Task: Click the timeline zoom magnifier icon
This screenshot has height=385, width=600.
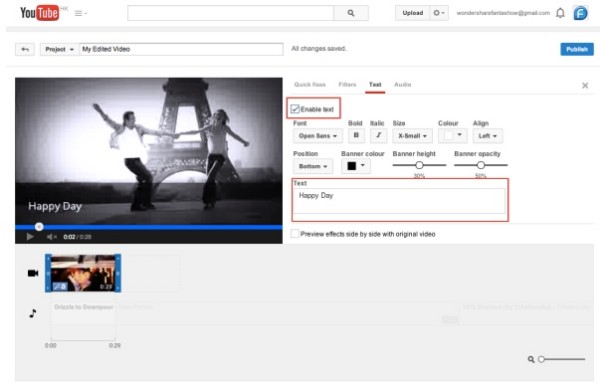Action: (531, 359)
